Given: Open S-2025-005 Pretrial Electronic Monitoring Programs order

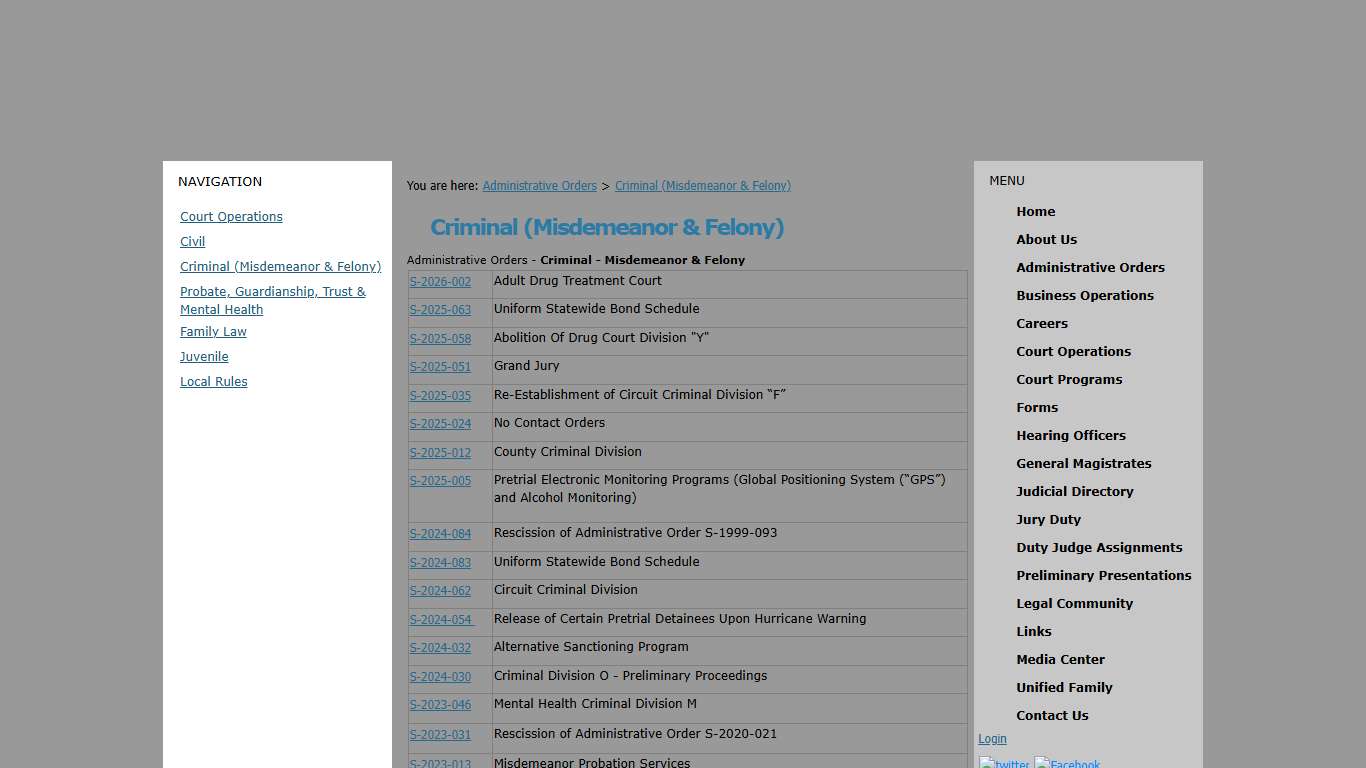Looking at the screenshot, I should [440, 481].
